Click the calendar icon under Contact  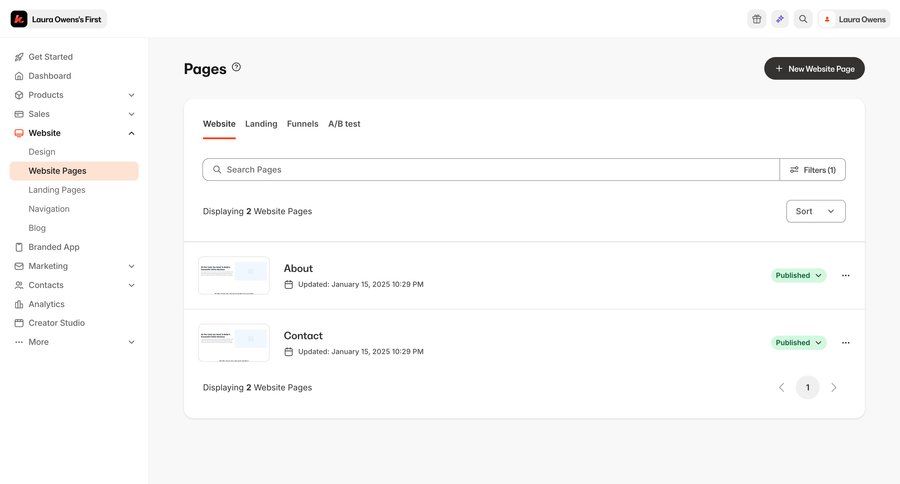pyautogui.click(x=289, y=351)
